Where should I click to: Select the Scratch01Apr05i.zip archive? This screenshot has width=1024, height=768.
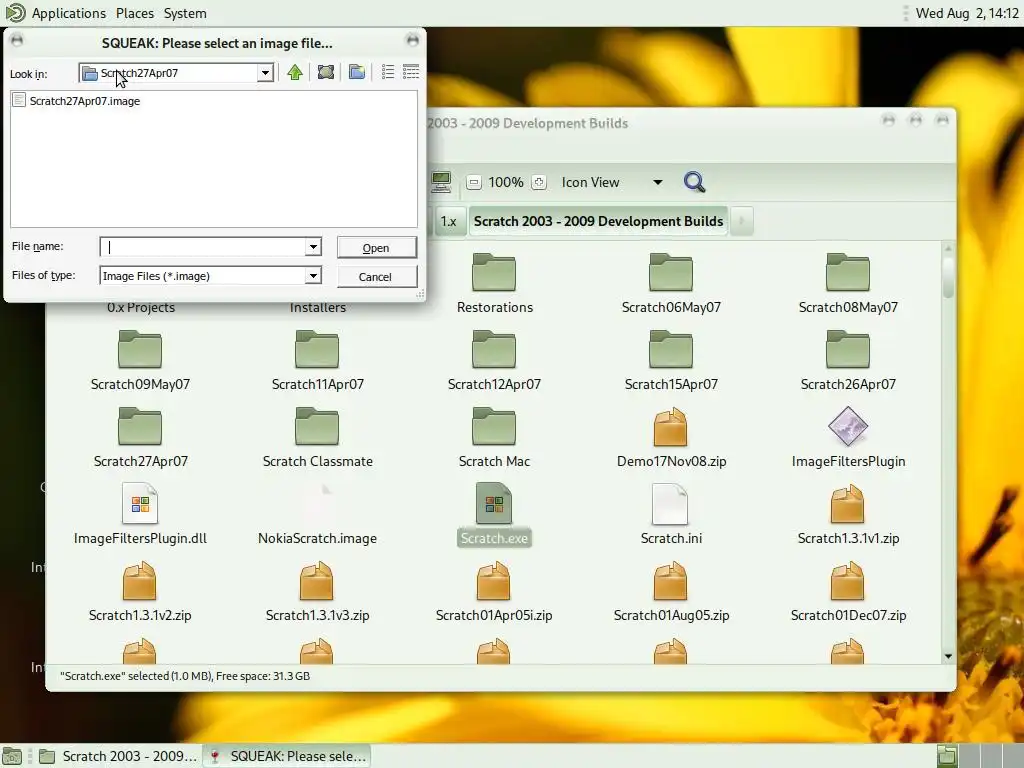494,591
